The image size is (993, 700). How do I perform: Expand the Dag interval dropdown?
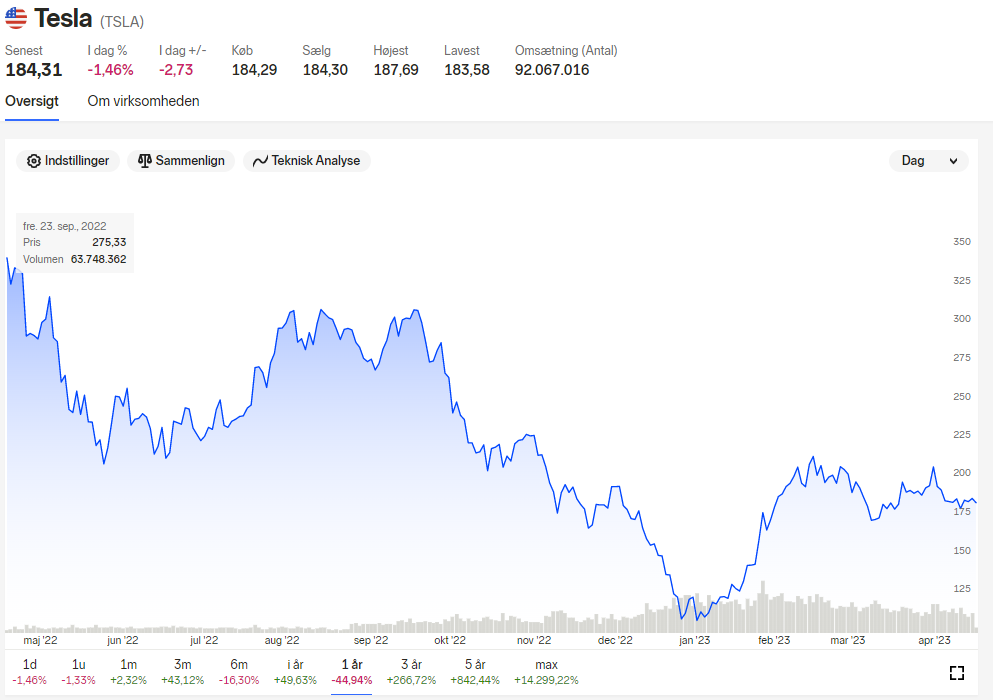929,161
